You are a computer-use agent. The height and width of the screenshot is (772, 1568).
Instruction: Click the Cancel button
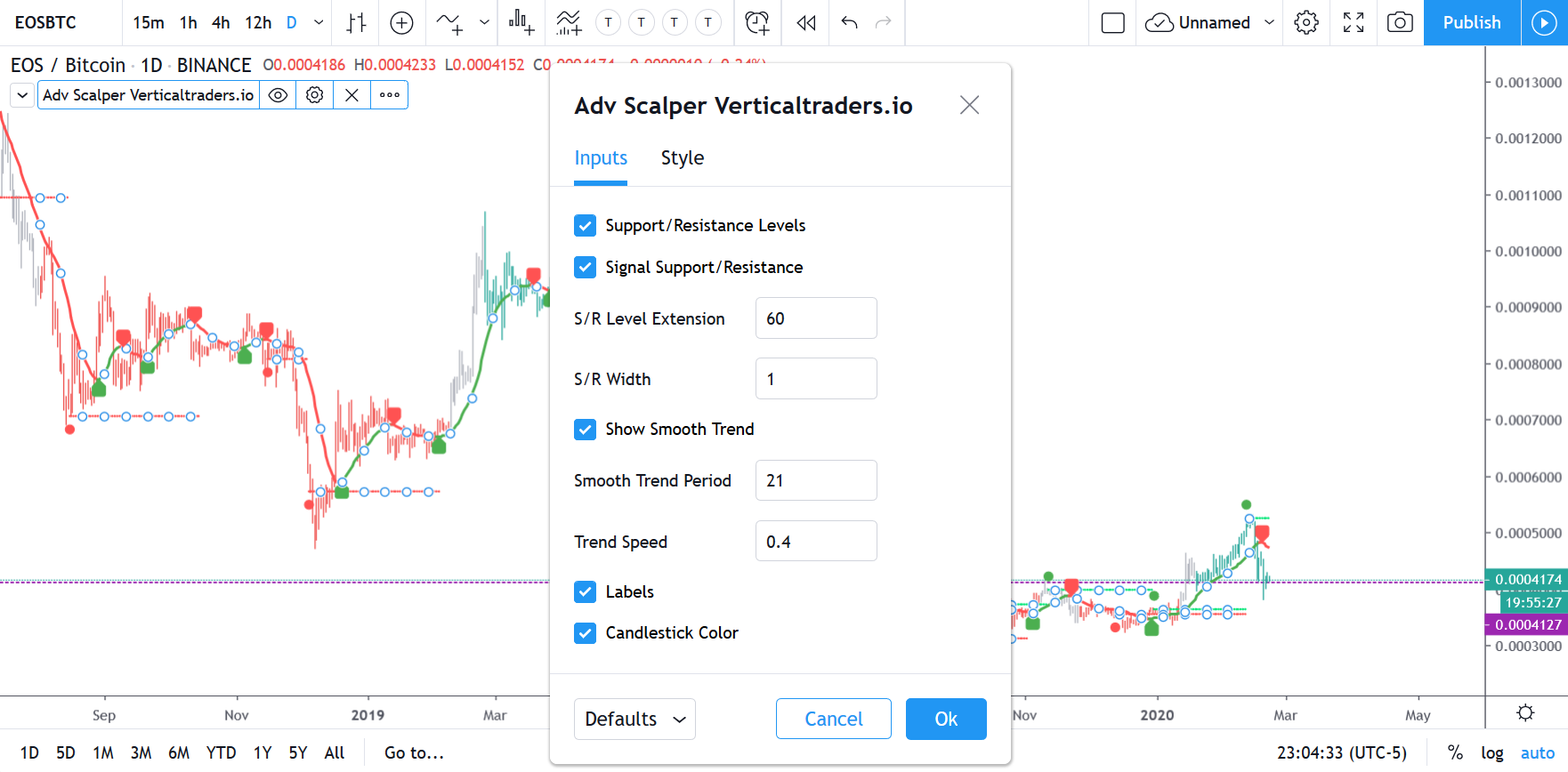click(834, 719)
